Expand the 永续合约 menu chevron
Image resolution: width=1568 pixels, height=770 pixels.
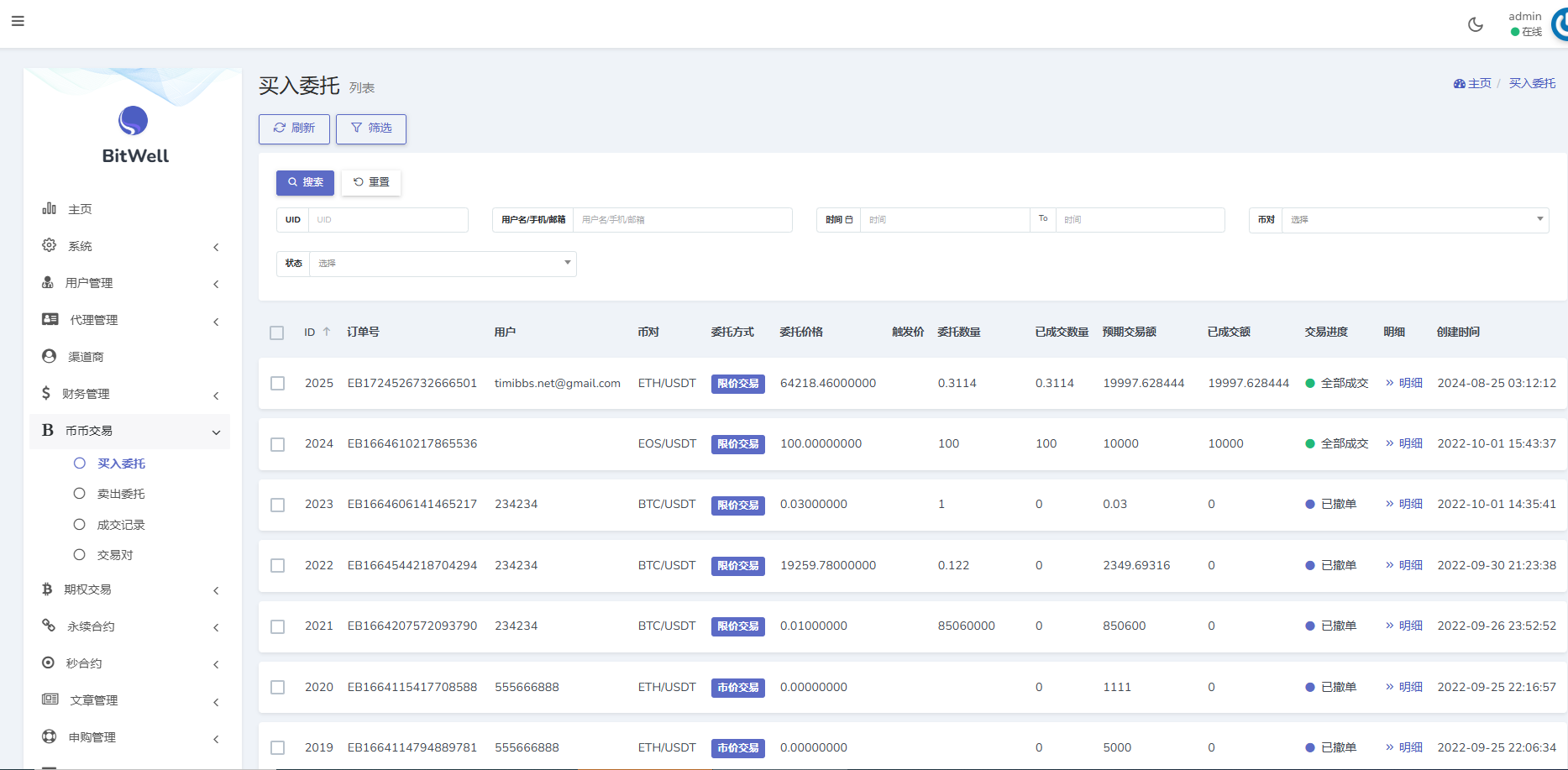click(x=216, y=627)
